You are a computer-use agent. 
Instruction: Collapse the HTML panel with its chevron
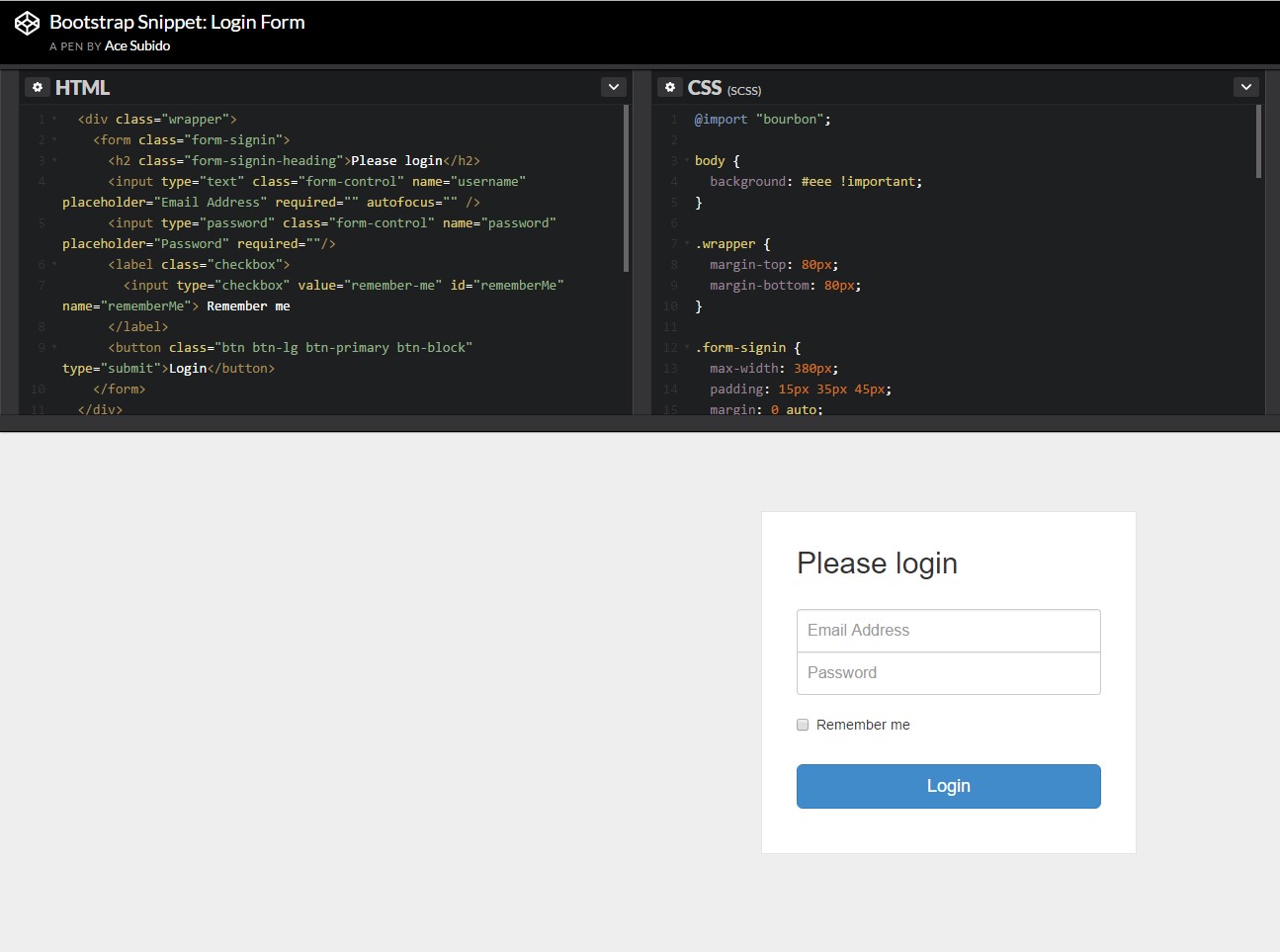(613, 86)
